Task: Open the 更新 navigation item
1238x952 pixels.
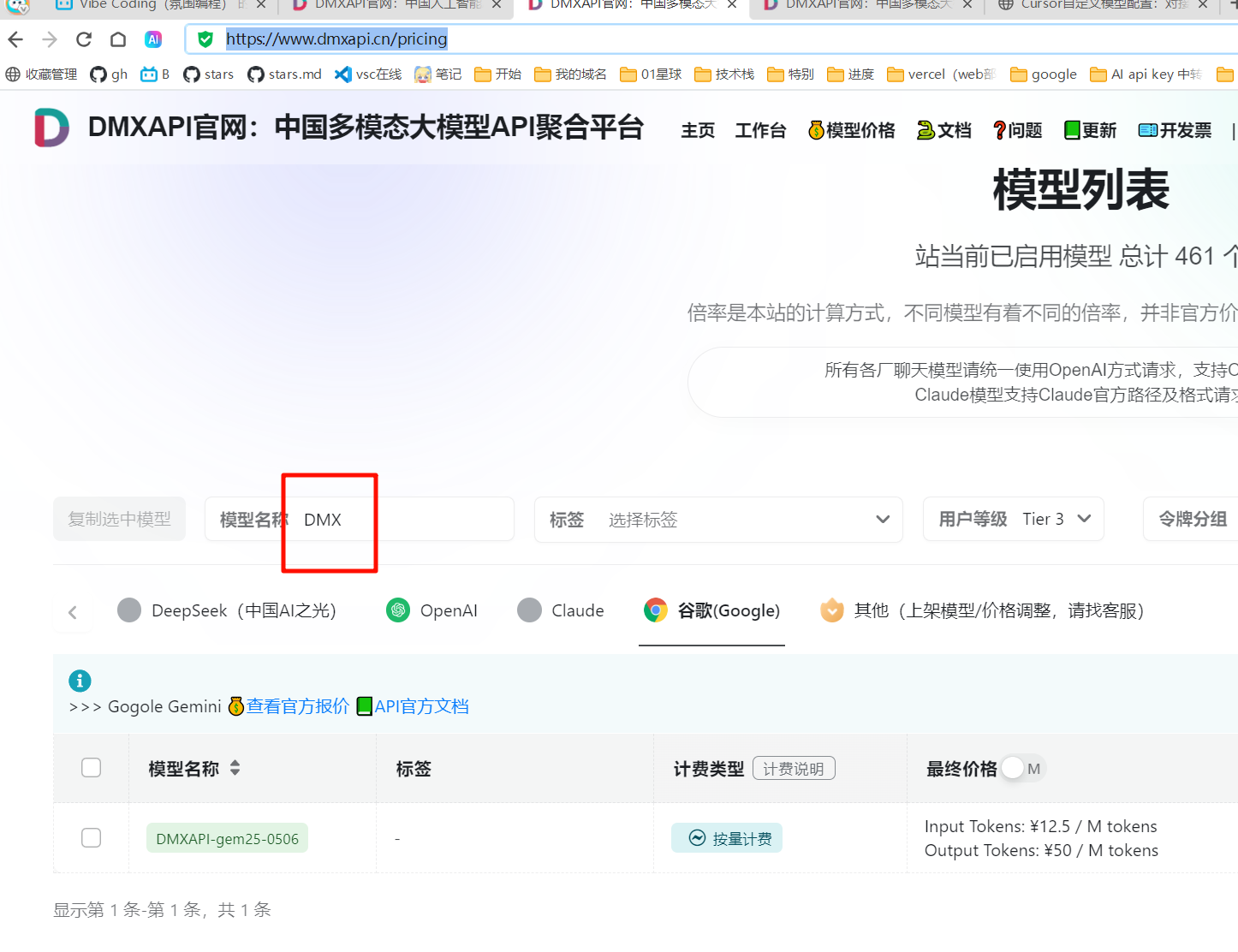Action: pyautogui.click(x=1090, y=130)
